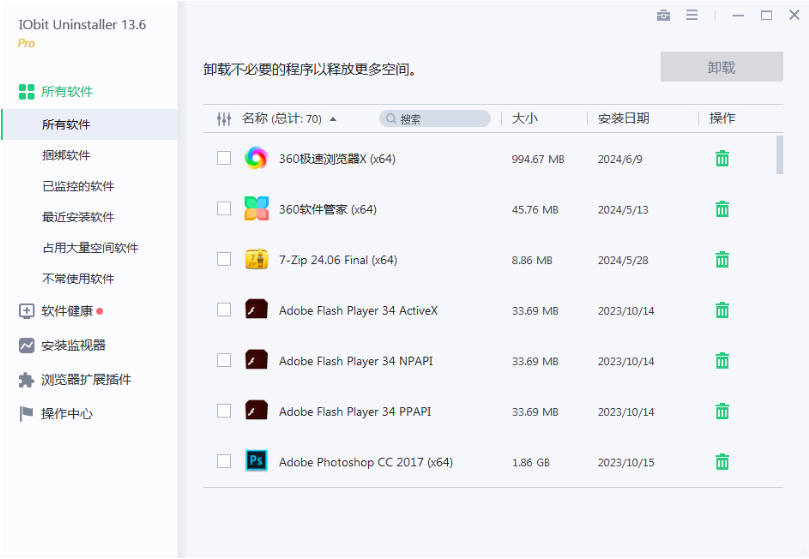
Task: Select the Adobe Photoshop CC 2017 checkbox
Action: 224,461
